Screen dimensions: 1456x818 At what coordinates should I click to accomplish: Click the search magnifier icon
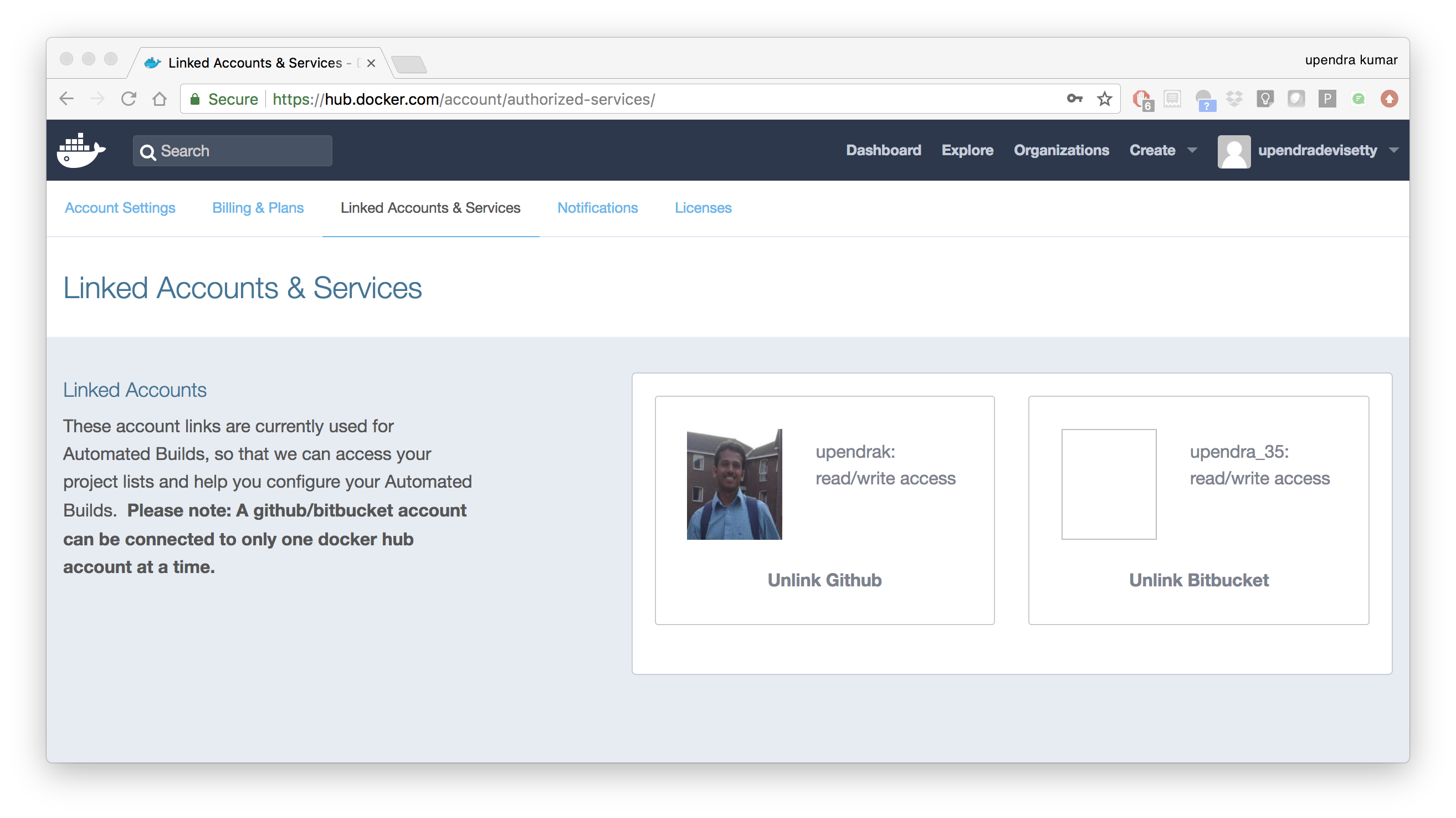click(147, 151)
